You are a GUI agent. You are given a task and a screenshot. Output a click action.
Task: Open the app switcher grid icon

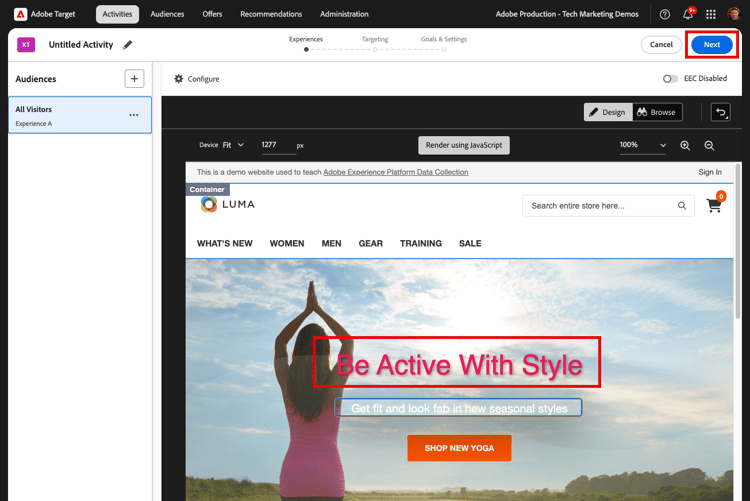[x=711, y=14]
